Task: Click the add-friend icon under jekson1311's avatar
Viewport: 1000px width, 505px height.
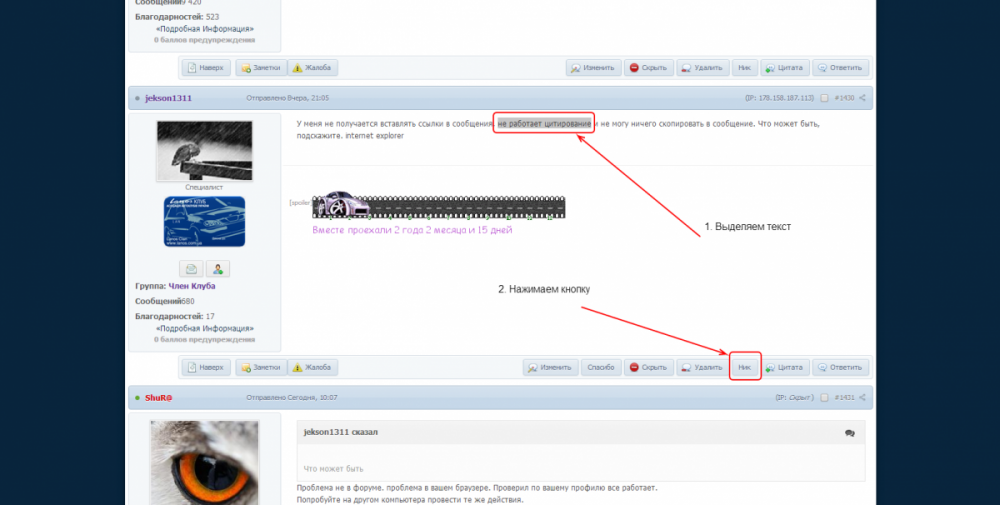Action: click(218, 268)
